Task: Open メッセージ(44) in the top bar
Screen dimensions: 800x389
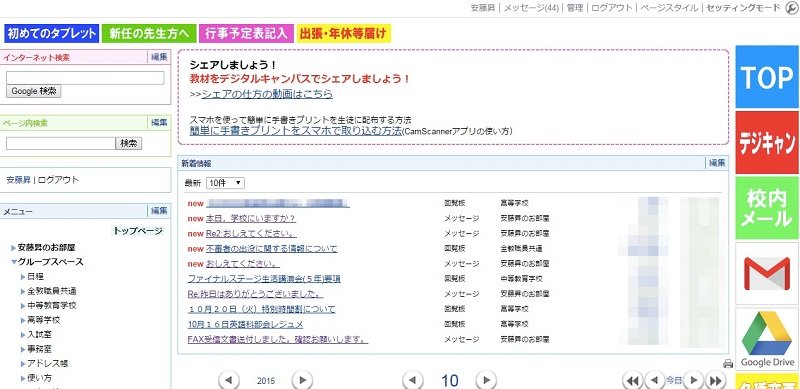Action: [x=532, y=8]
